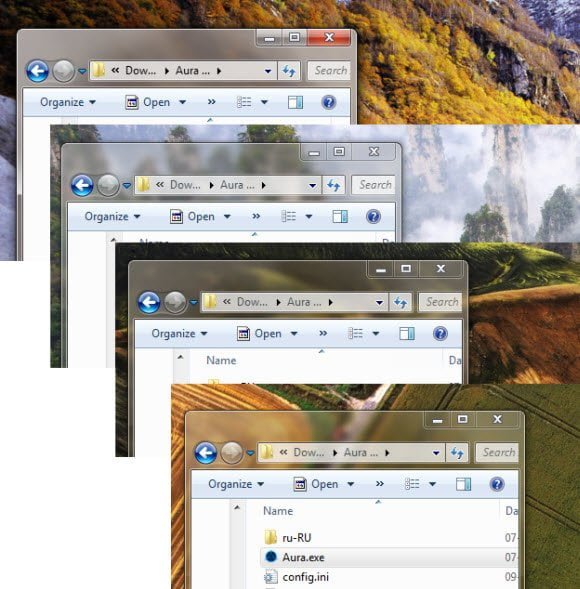Viewport: 580px width, 589px height.
Task: Open view options dropdown arrow in topmost window
Action: [264, 102]
